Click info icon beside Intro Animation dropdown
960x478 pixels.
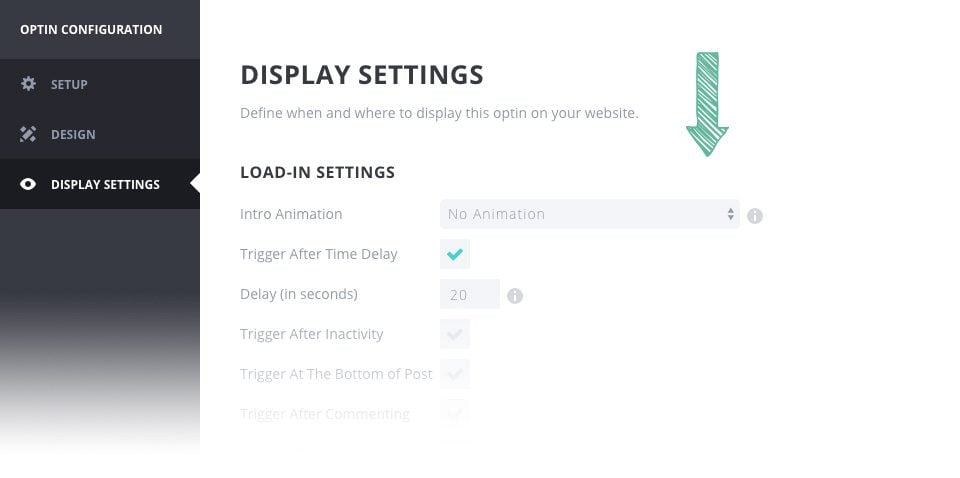coord(755,215)
